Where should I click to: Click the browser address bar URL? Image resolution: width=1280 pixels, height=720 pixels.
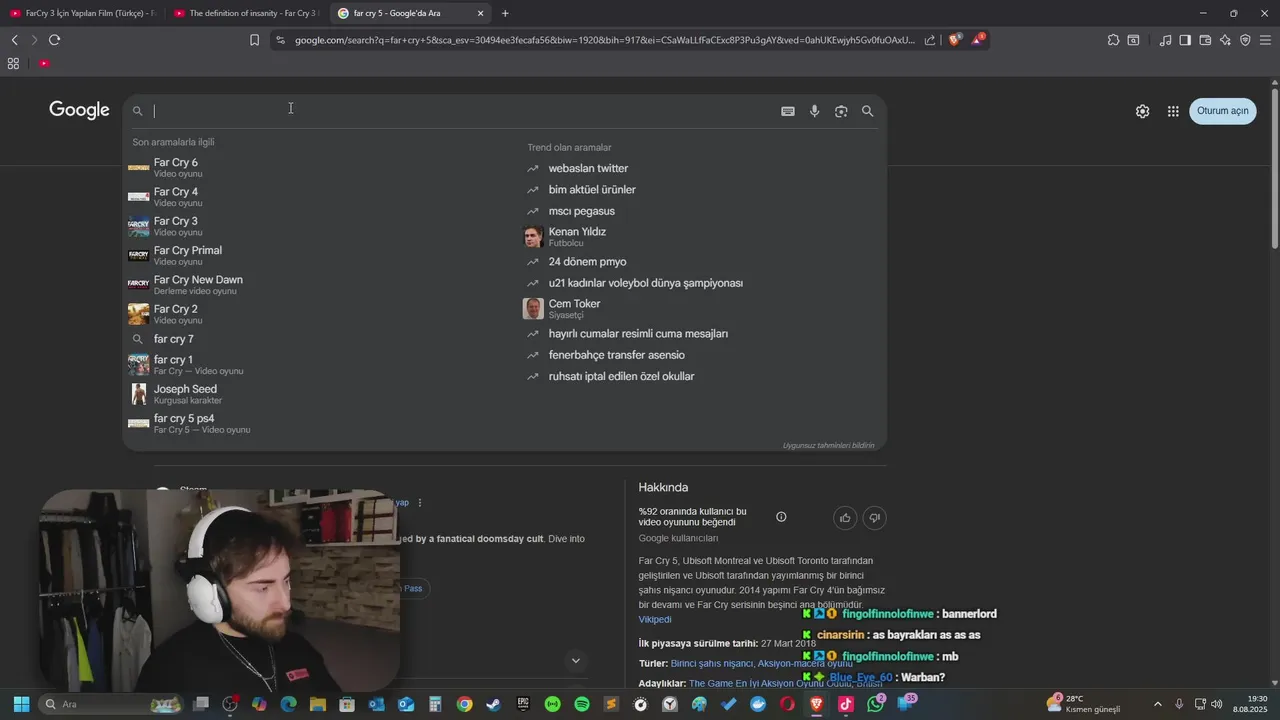[x=604, y=40]
